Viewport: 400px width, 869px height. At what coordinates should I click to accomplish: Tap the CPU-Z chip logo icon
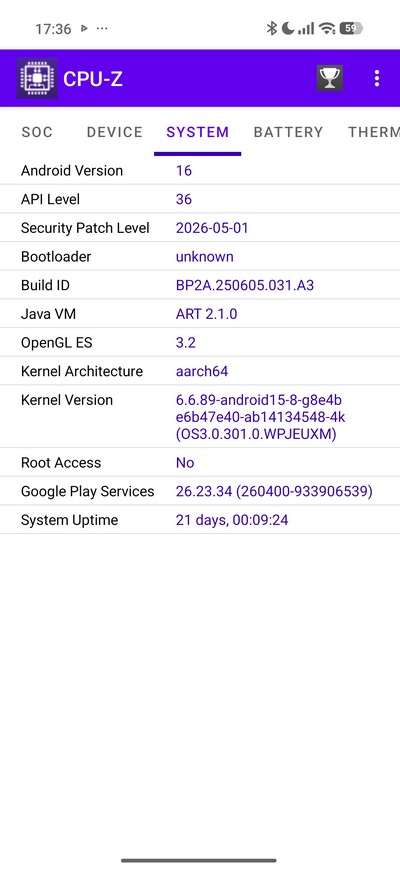37,78
